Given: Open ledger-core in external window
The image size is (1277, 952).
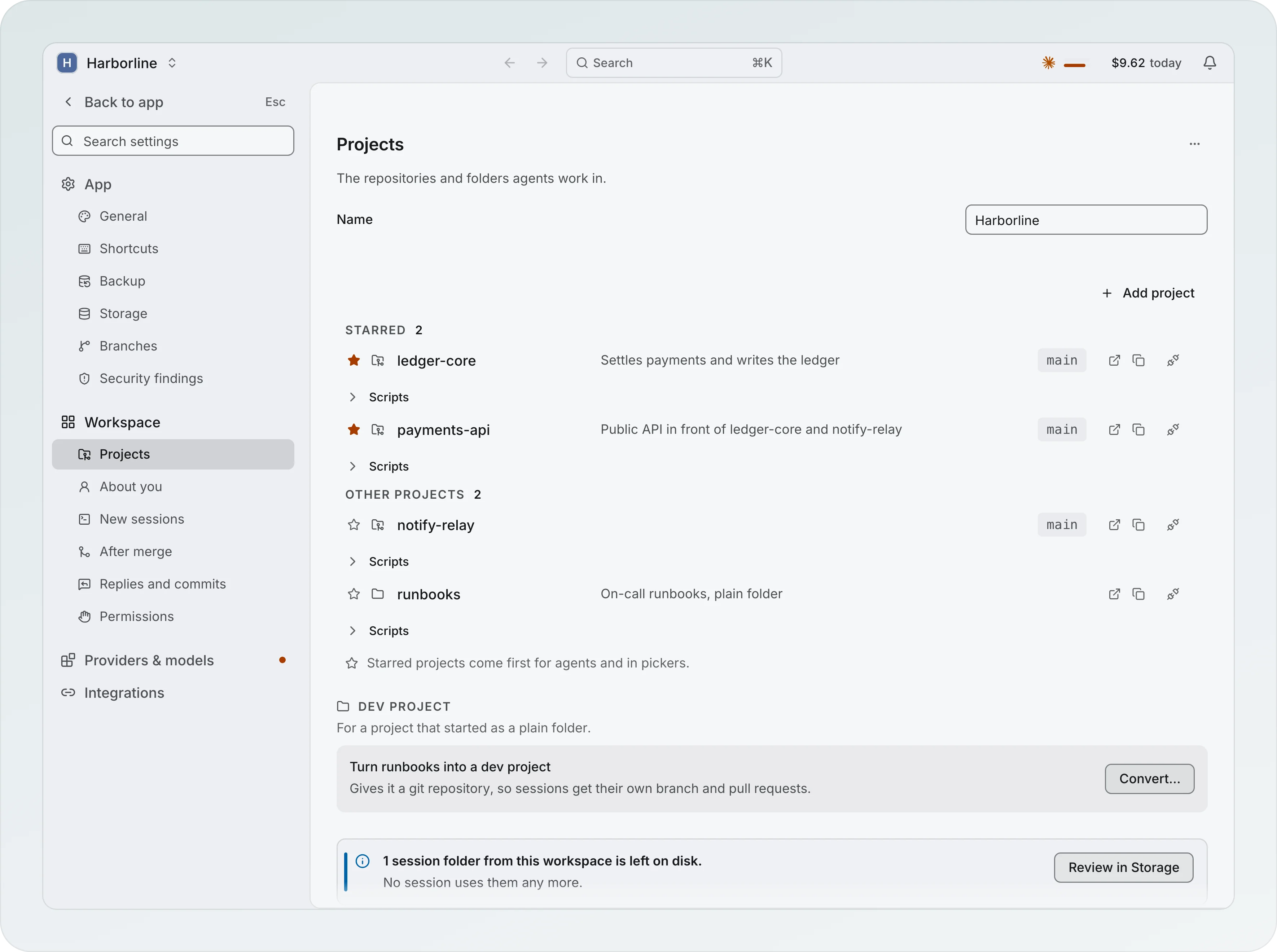Looking at the screenshot, I should pyautogui.click(x=1114, y=361).
